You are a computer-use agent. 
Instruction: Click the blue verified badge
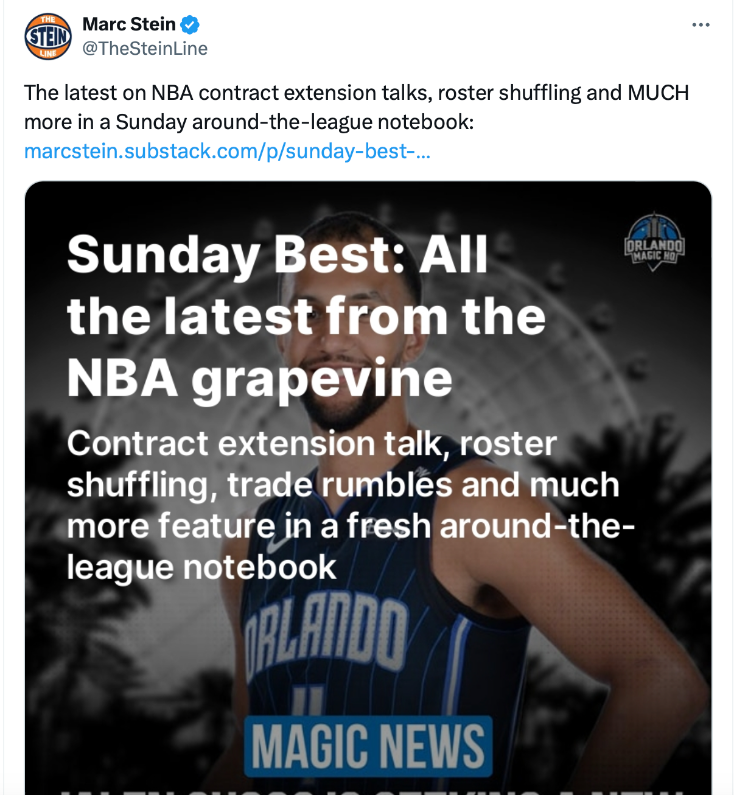point(189,24)
